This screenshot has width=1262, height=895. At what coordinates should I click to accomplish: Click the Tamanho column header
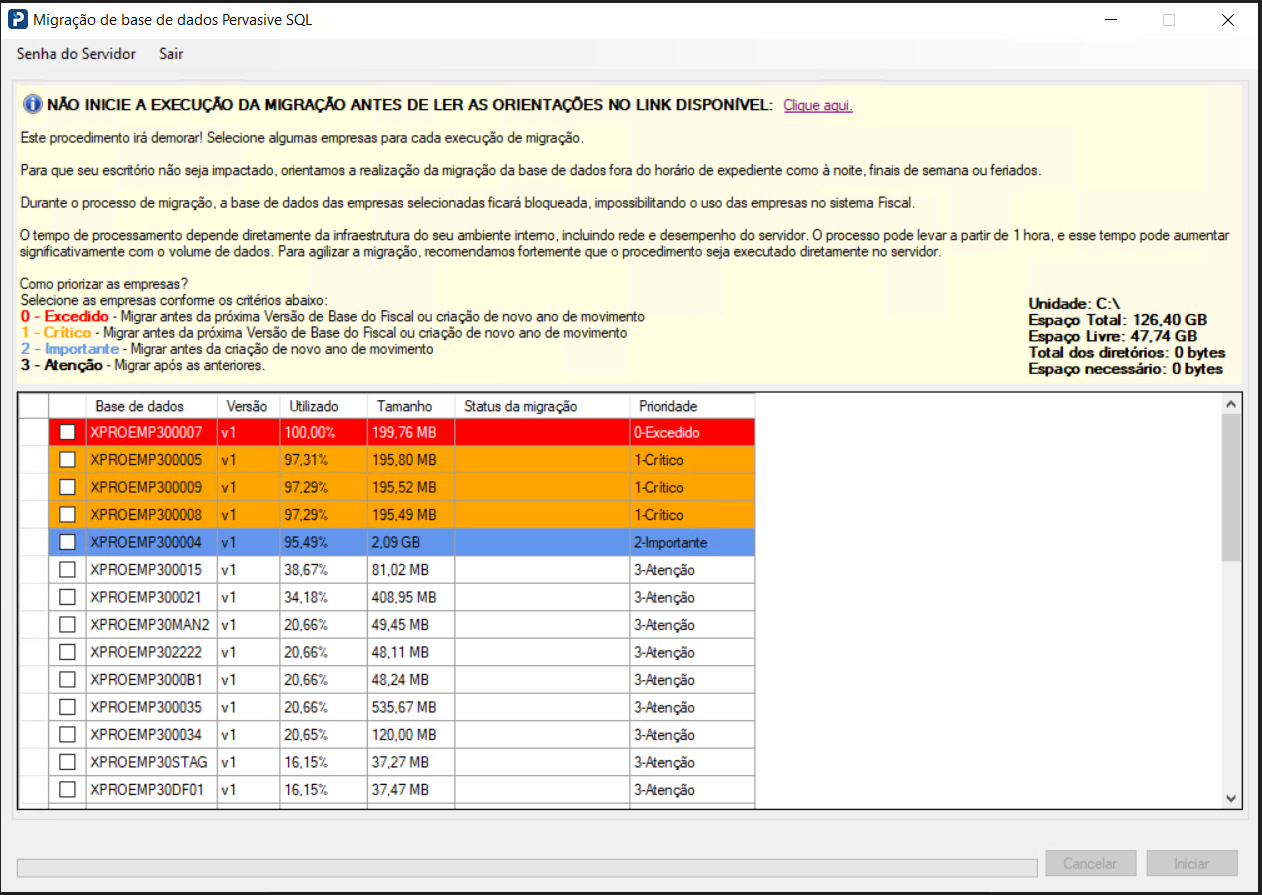(410, 406)
